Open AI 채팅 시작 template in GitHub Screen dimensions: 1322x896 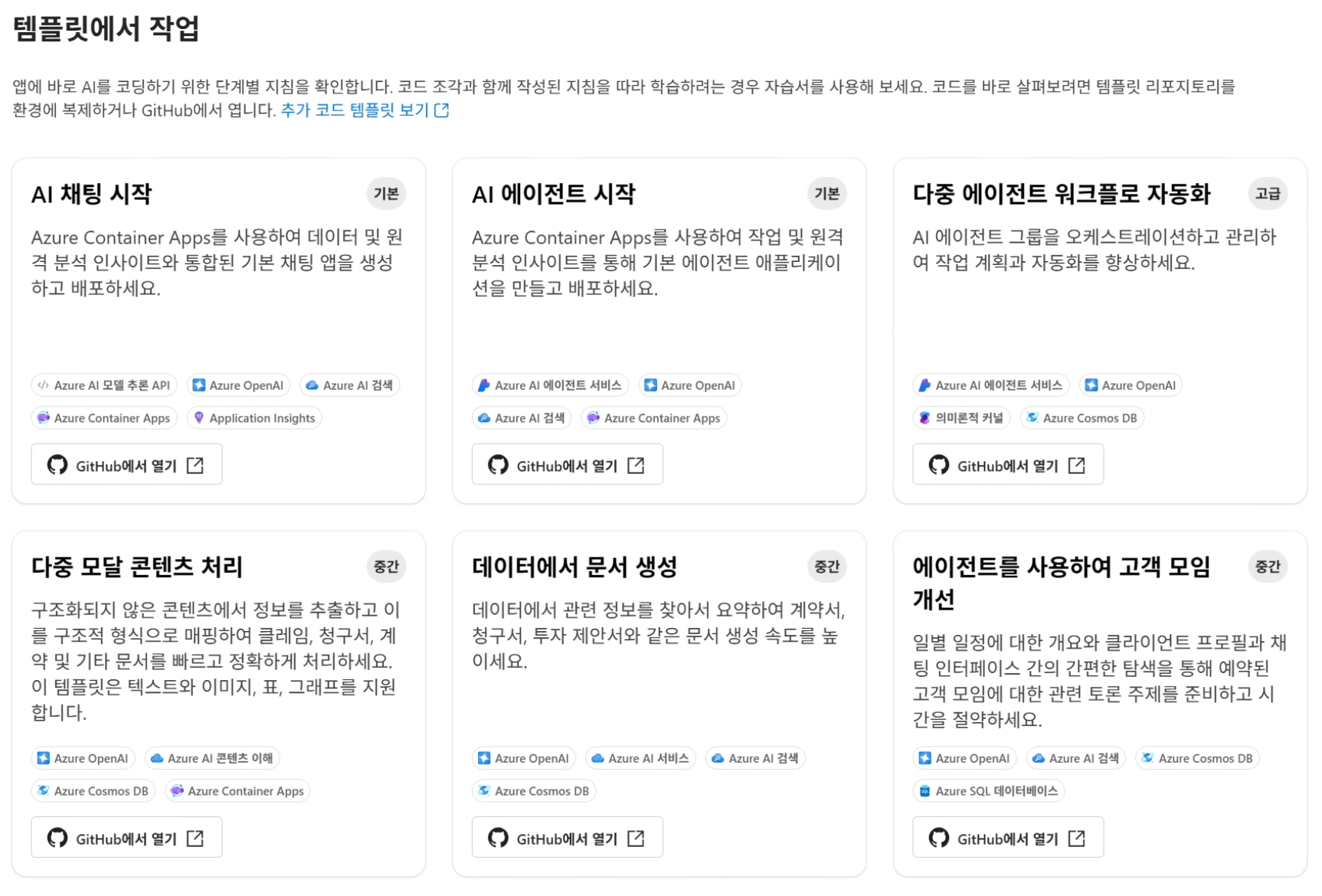click(126, 465)
